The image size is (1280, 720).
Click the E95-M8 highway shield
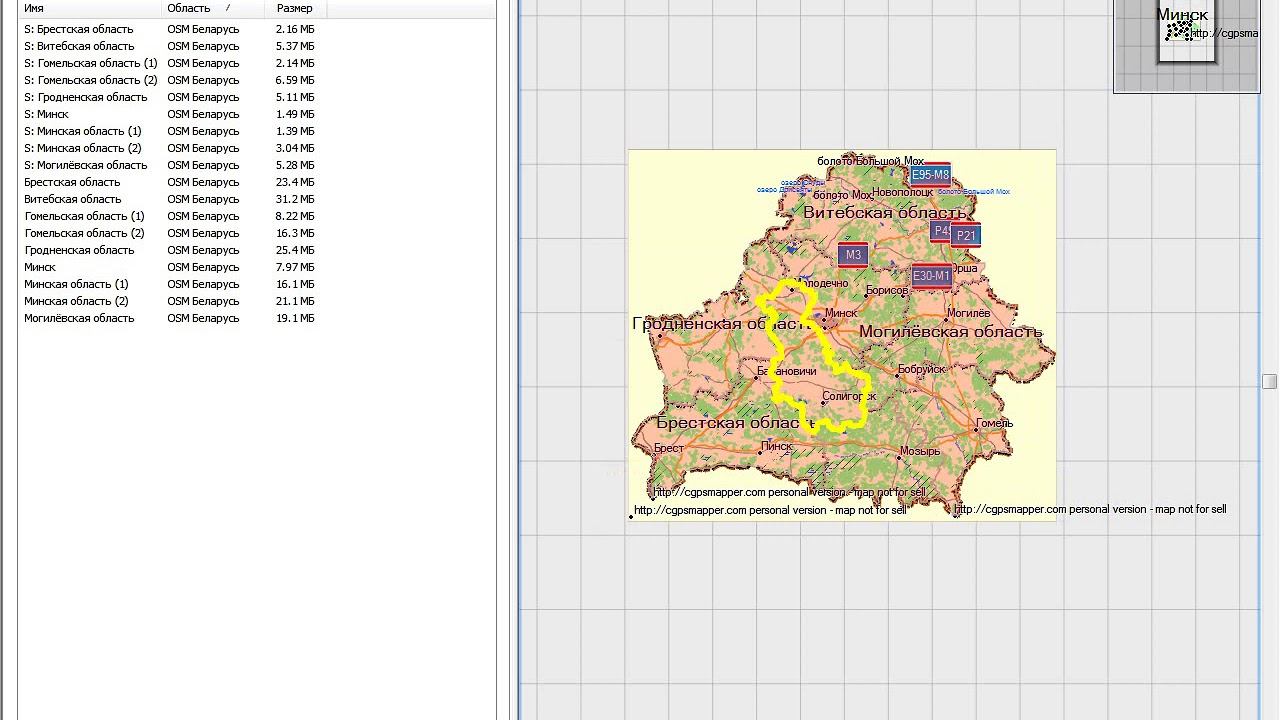click(930, 175)
